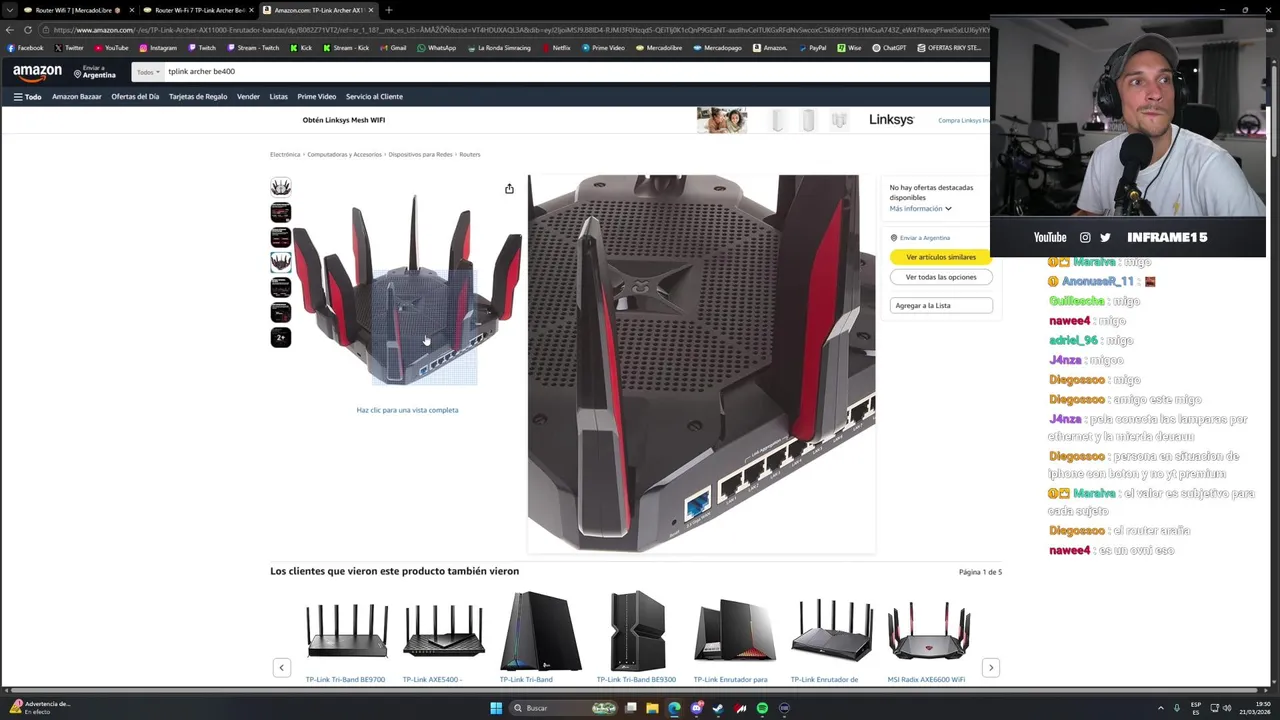Go to previous carousel page
Viewport: 1280px width, 720px height.
[281, 667]
